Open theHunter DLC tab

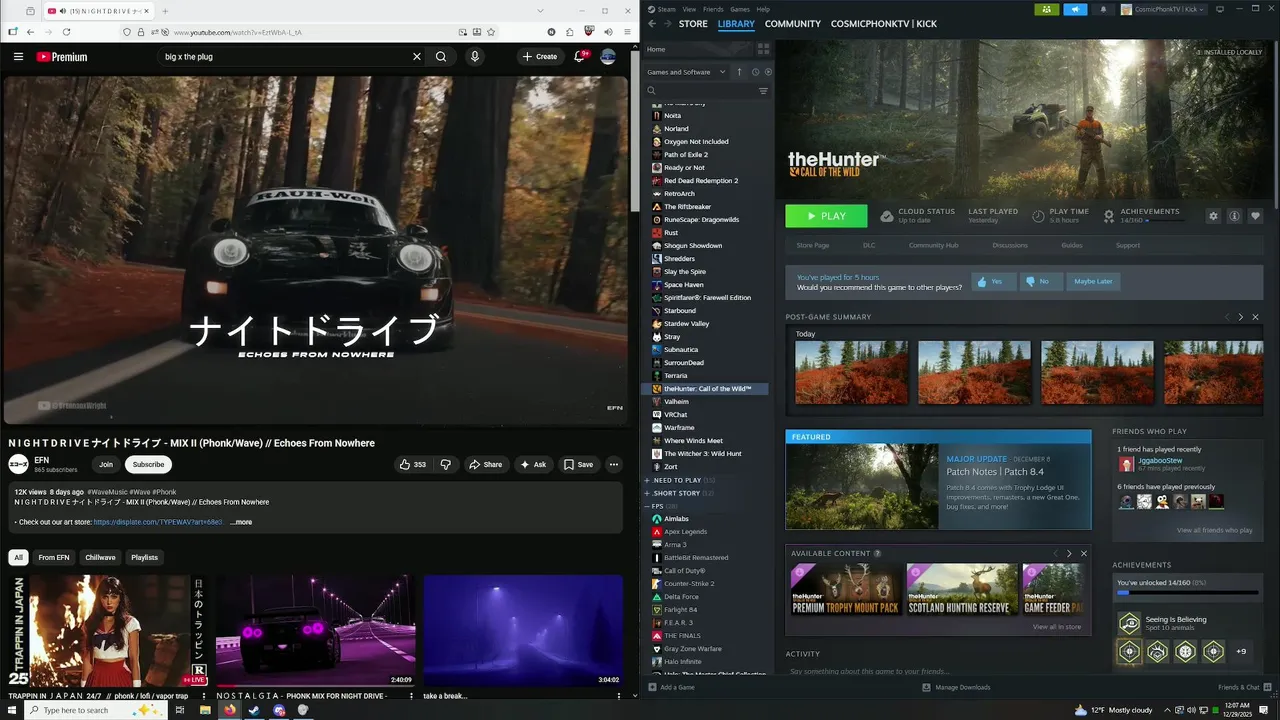click(x=869, y=245)
